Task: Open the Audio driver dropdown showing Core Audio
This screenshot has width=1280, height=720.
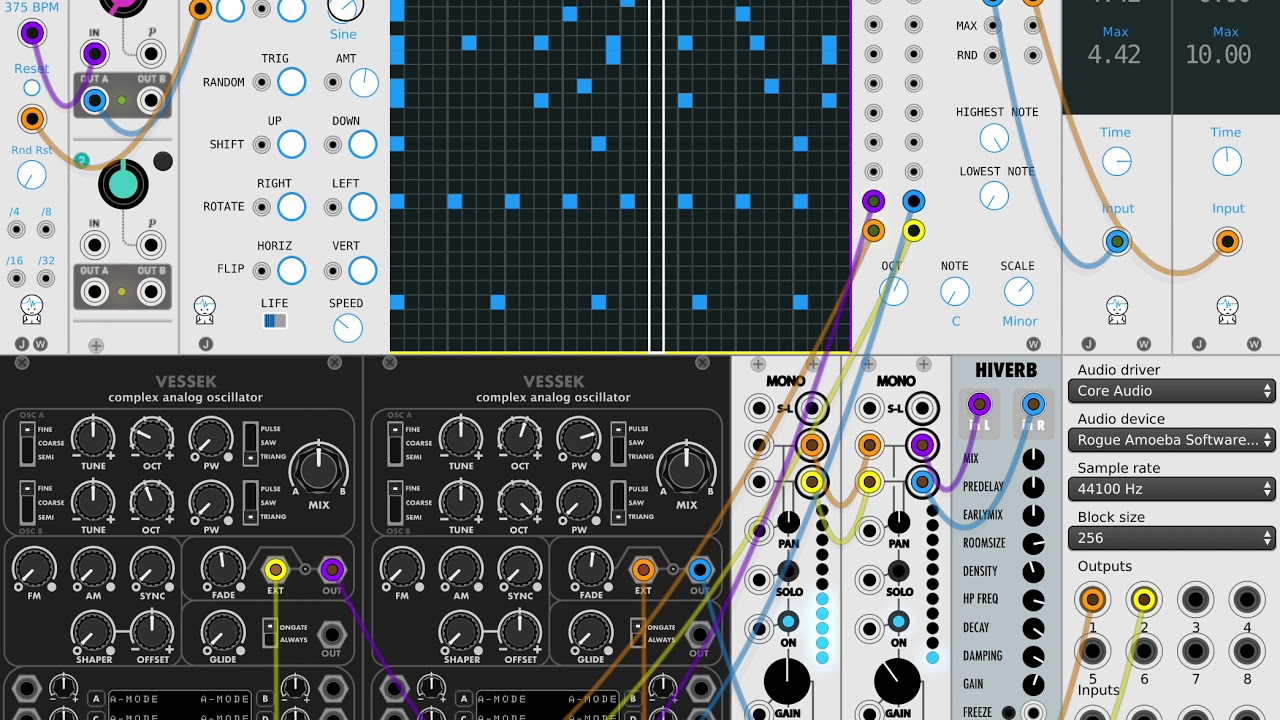Action: pyautogui.click(x=1174, y=391)
